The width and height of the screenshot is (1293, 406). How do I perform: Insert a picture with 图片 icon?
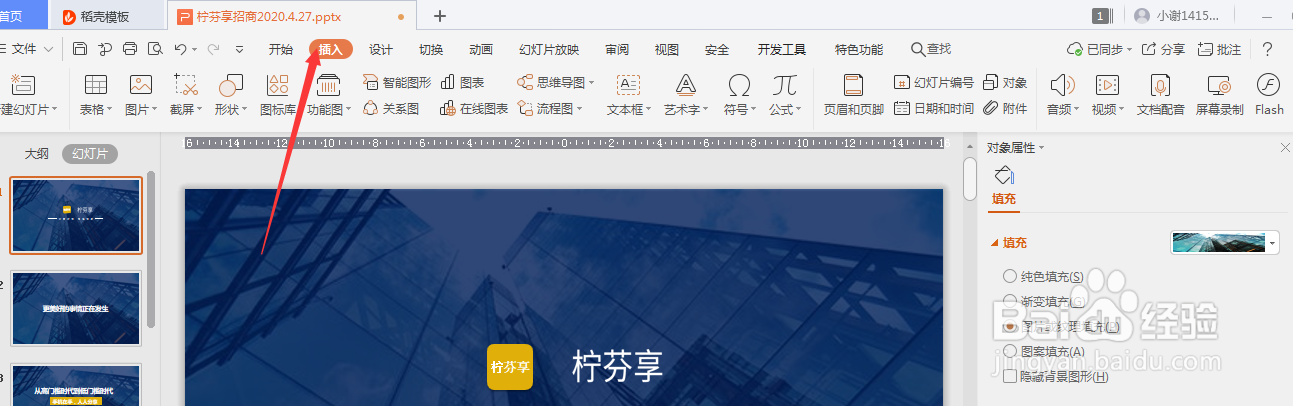point(141,95)
